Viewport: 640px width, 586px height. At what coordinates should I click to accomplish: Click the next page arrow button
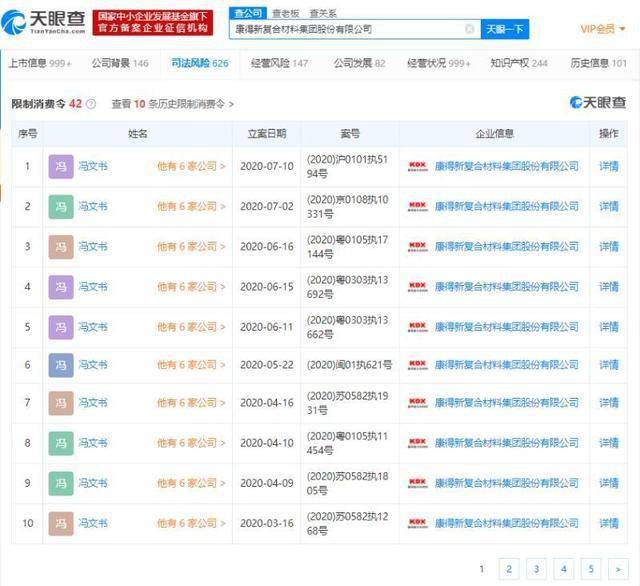pyautogui.click(x=618, y=569)
